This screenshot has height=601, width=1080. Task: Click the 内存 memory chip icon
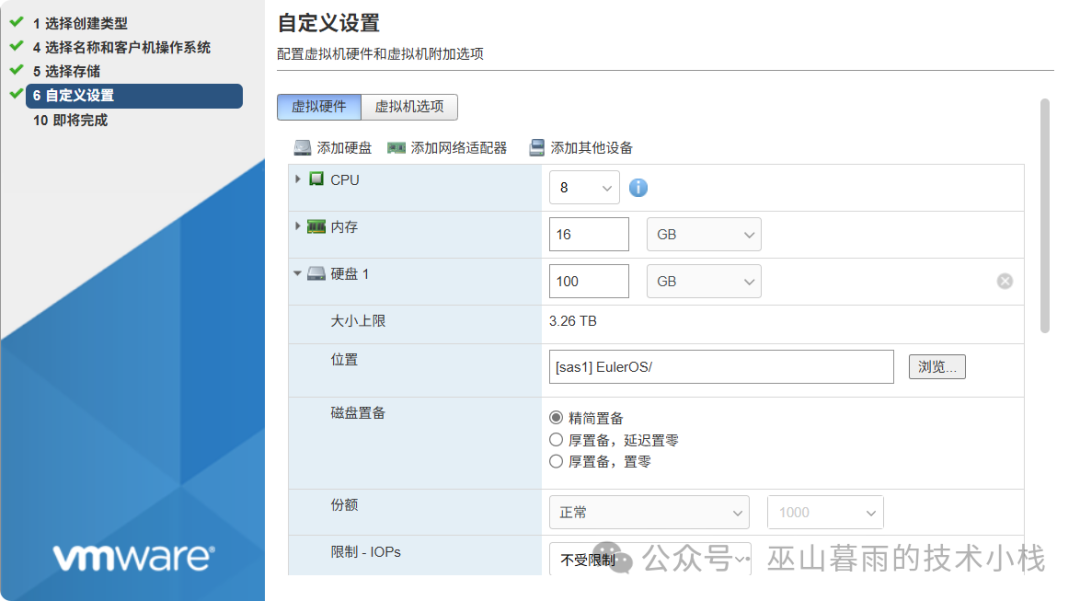pyautogui.click(x=314, y=227)
